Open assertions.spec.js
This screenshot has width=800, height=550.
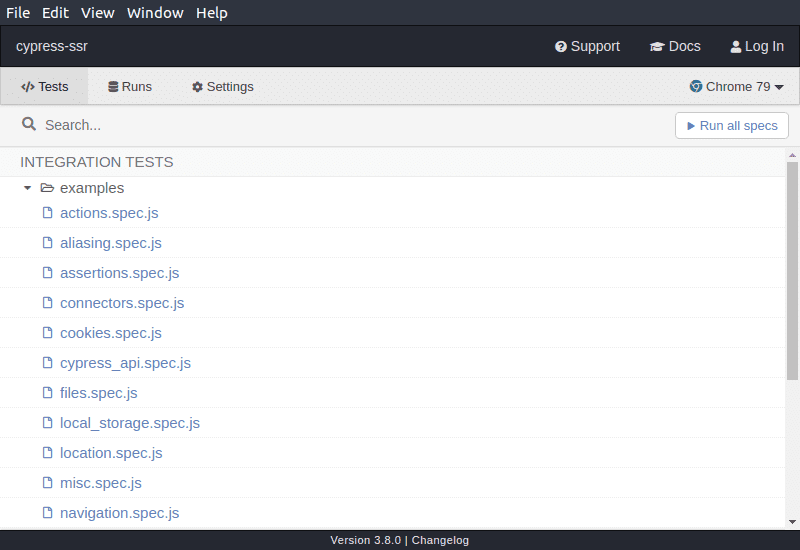click(119, 273)
